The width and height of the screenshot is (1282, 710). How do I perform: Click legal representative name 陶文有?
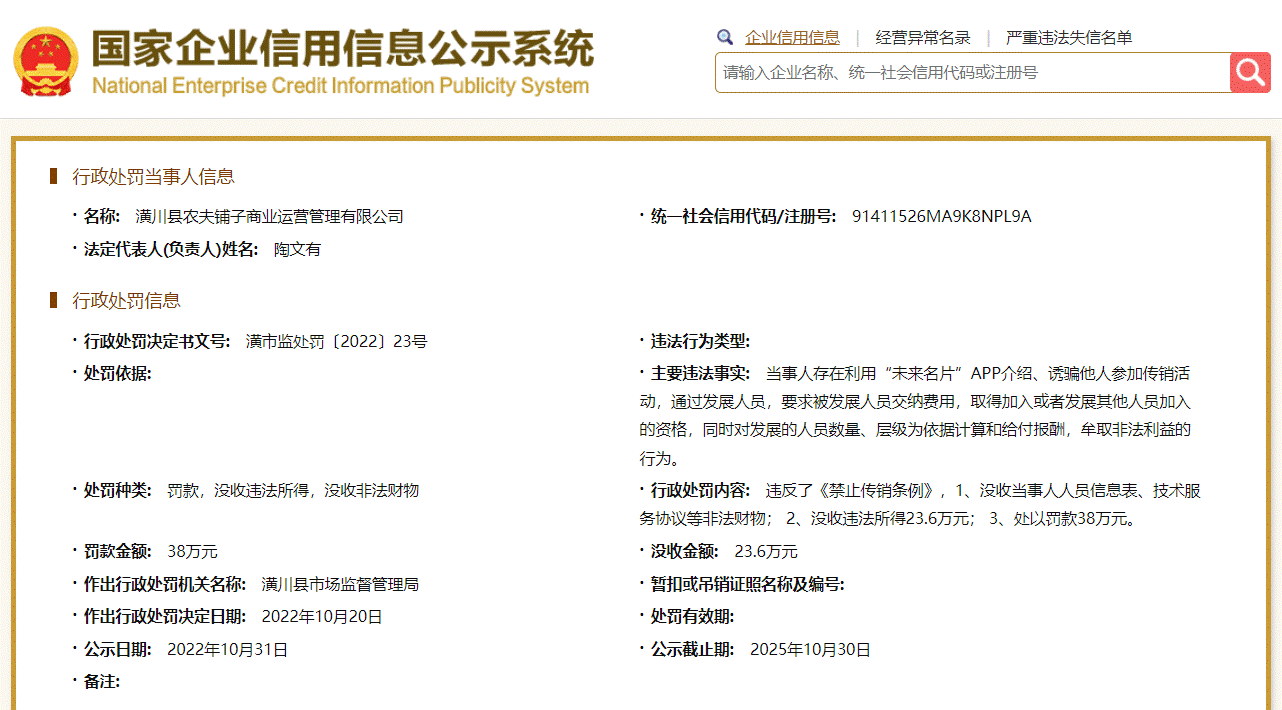(298, 250)
